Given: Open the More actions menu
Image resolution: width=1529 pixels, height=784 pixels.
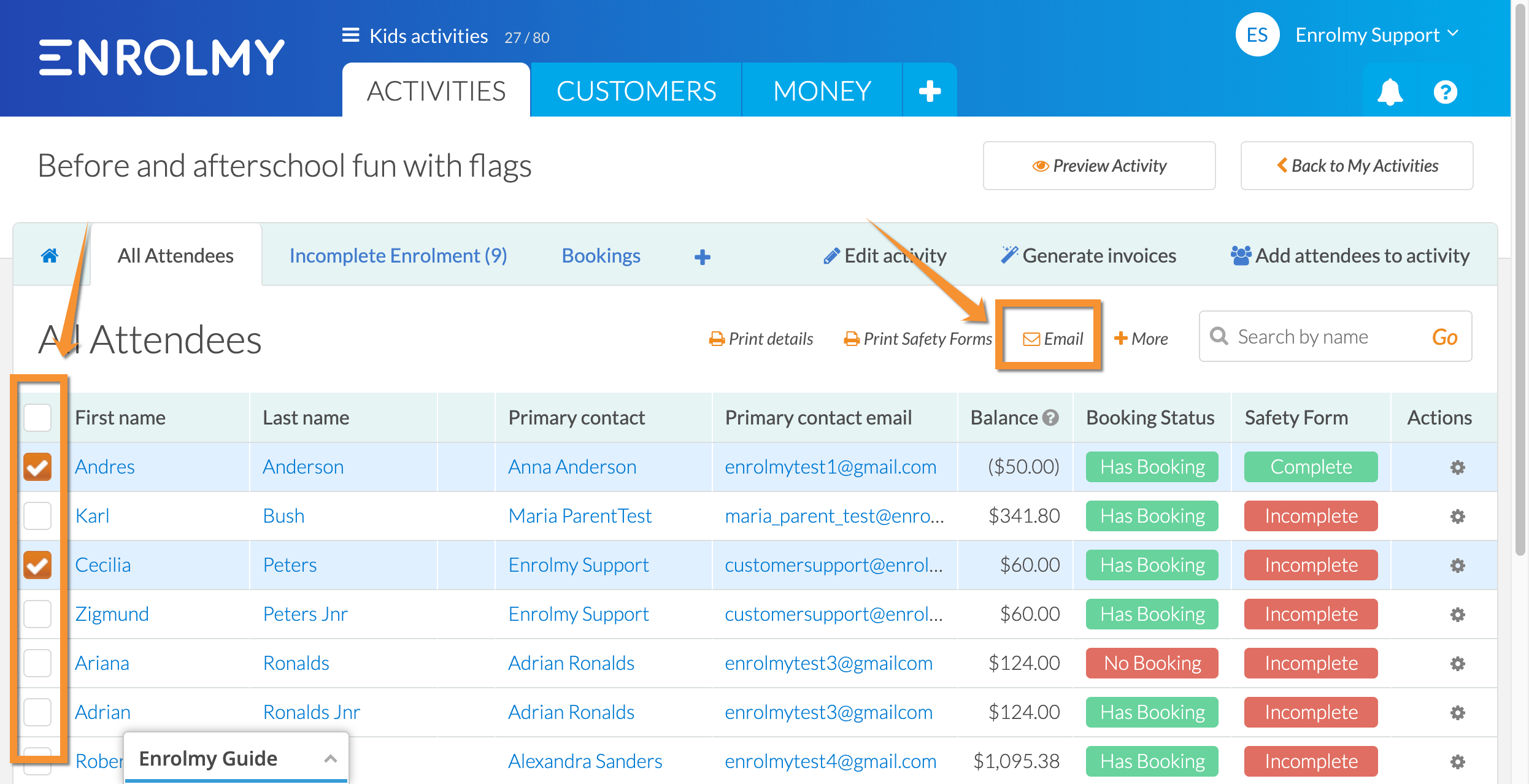Looking at the screenshot, I should click(x=1141, y=339).
